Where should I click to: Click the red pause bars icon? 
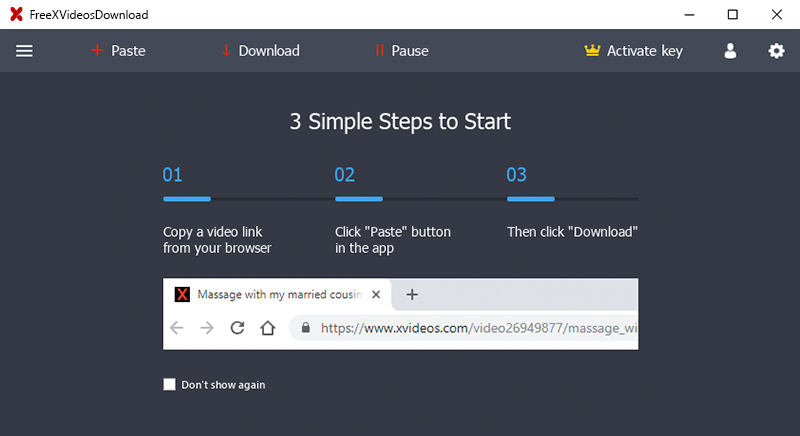point(379,50)
